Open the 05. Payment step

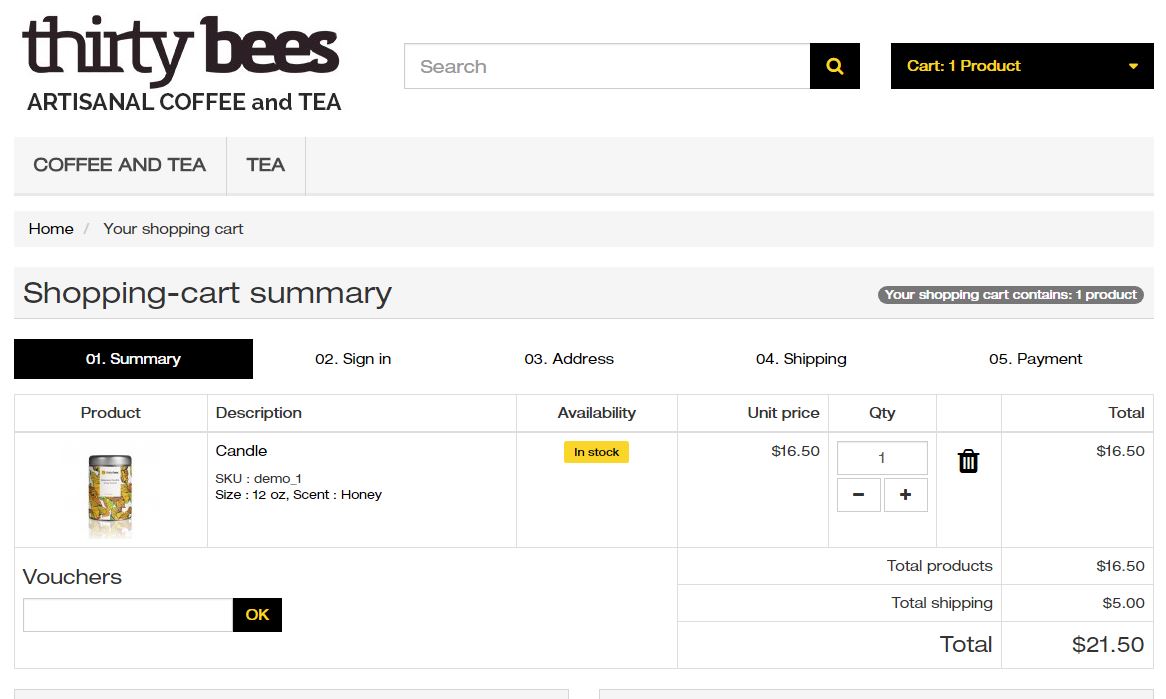(x=1035, y=359)
